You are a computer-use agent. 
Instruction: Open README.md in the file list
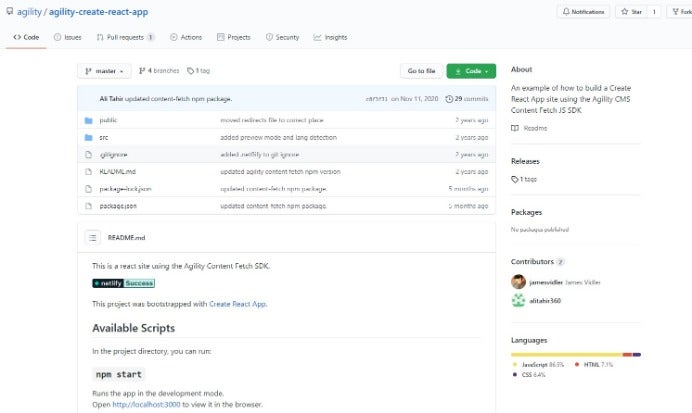point(117,172)
